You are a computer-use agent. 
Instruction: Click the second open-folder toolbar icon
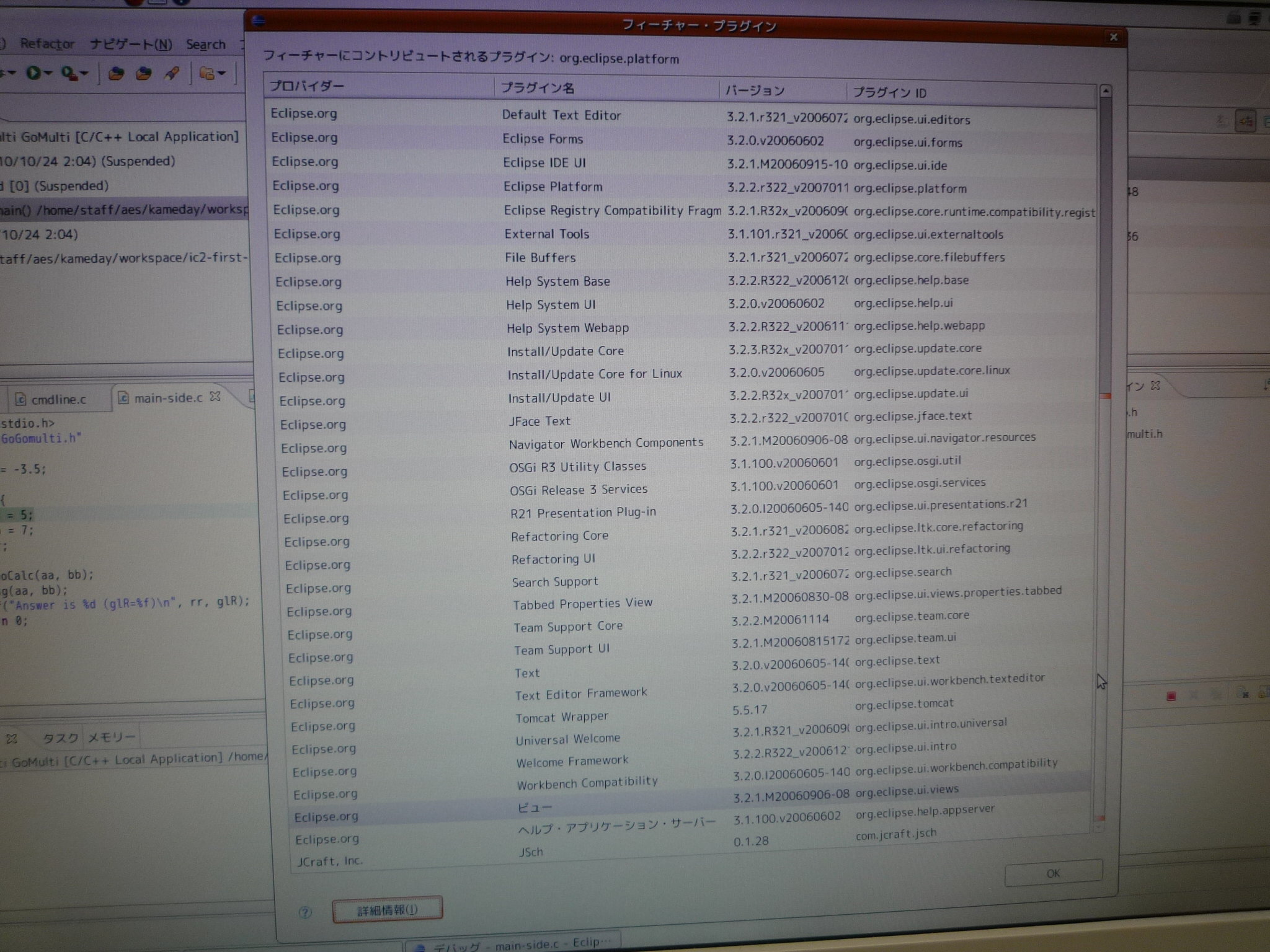144,74
